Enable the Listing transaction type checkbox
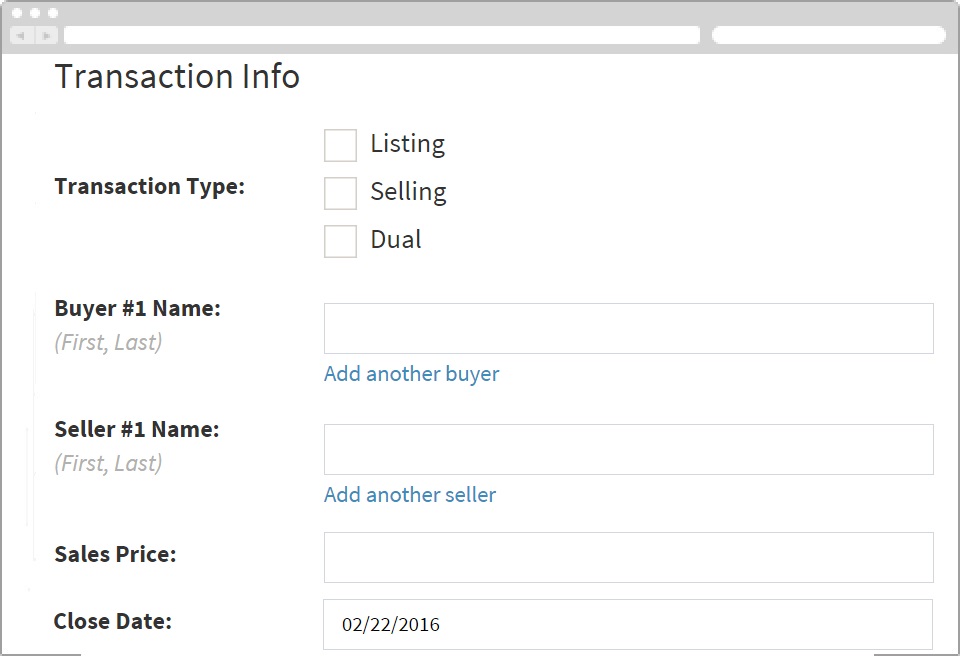Image resolution: width=960 pixels, height=656 pixels. coord(340,145)
